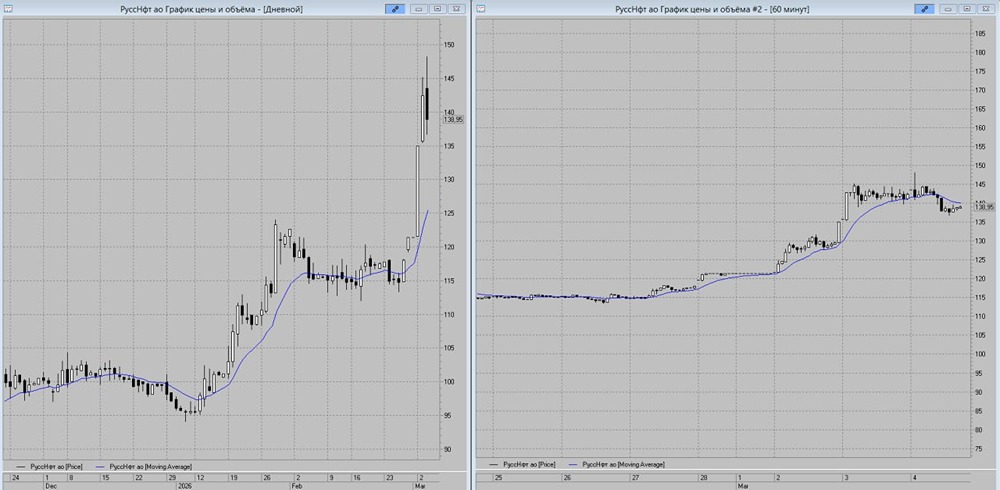Screen dimensions: 1000x490
Task: Minimize the daily chart window
Action: [419, 9]
